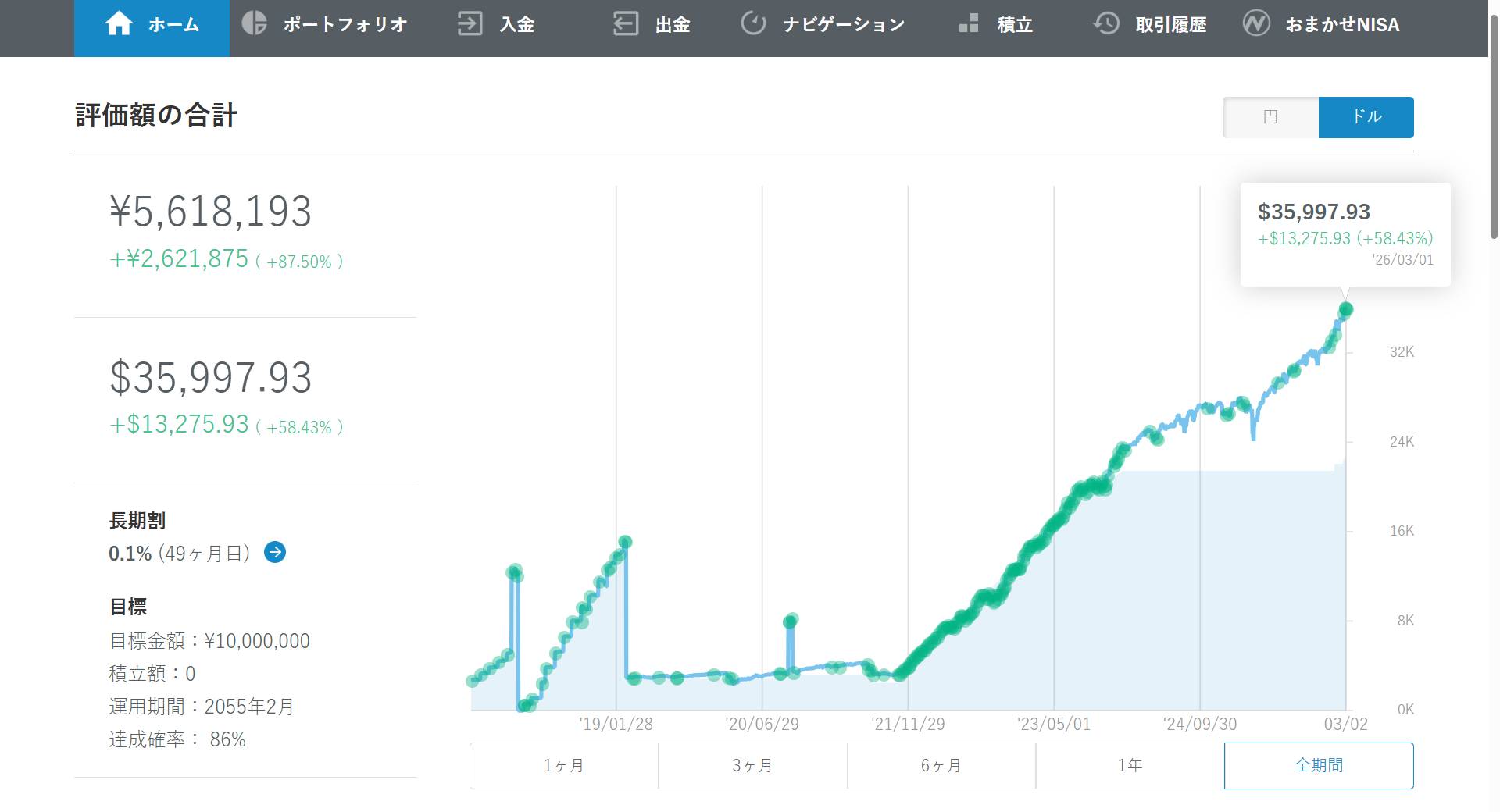Click the withdrawal (出金) arrow icon
The image size is (1500, 812).
(626, 24)
